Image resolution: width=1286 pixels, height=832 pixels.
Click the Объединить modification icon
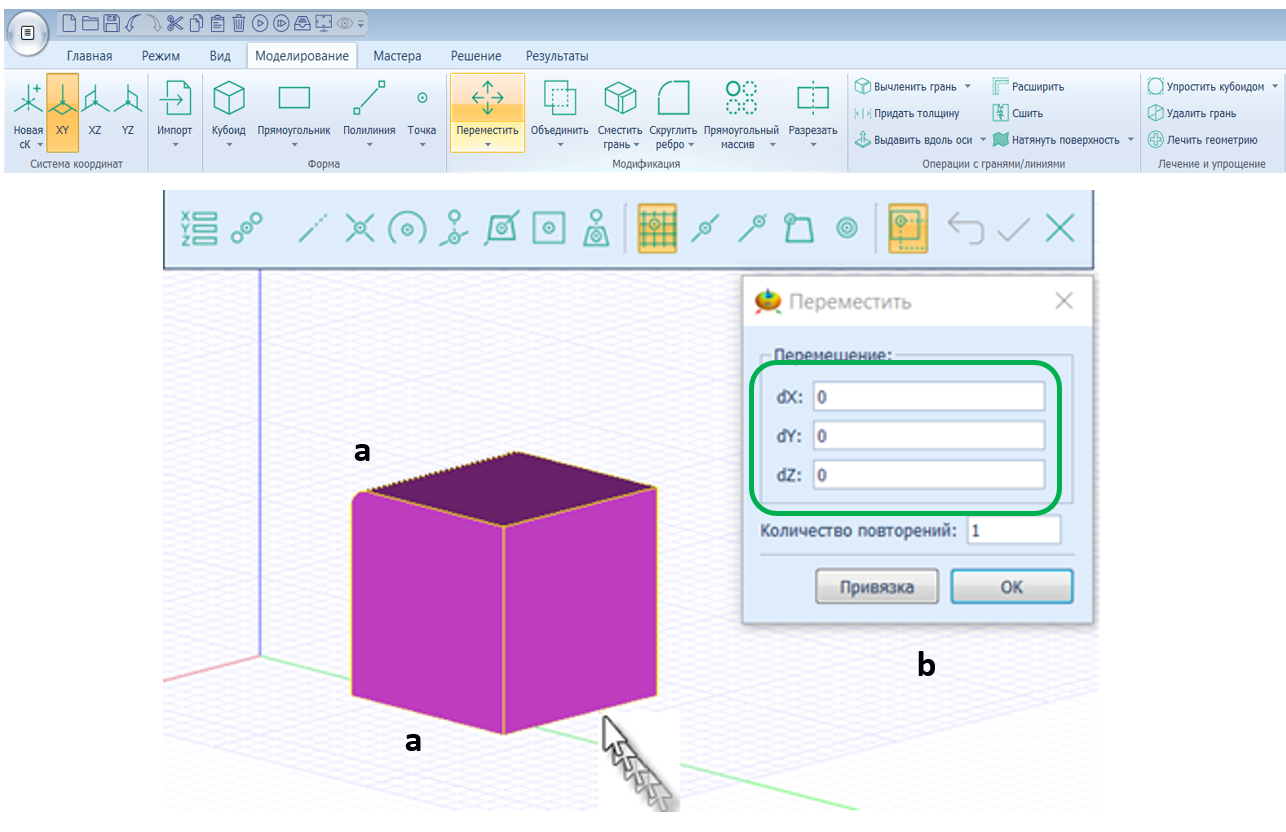(559, 98)
